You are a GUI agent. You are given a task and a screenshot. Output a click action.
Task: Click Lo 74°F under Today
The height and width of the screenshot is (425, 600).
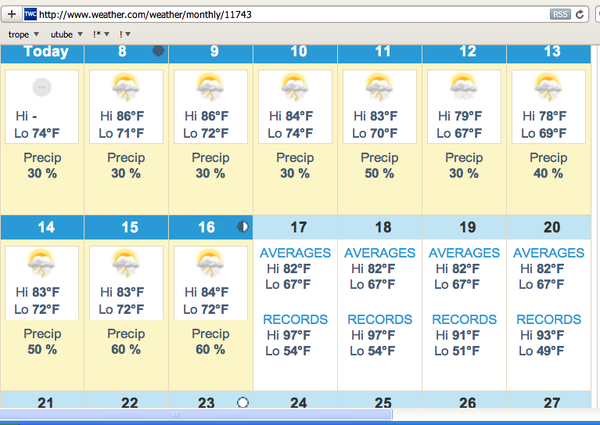[x=37, y=133]
